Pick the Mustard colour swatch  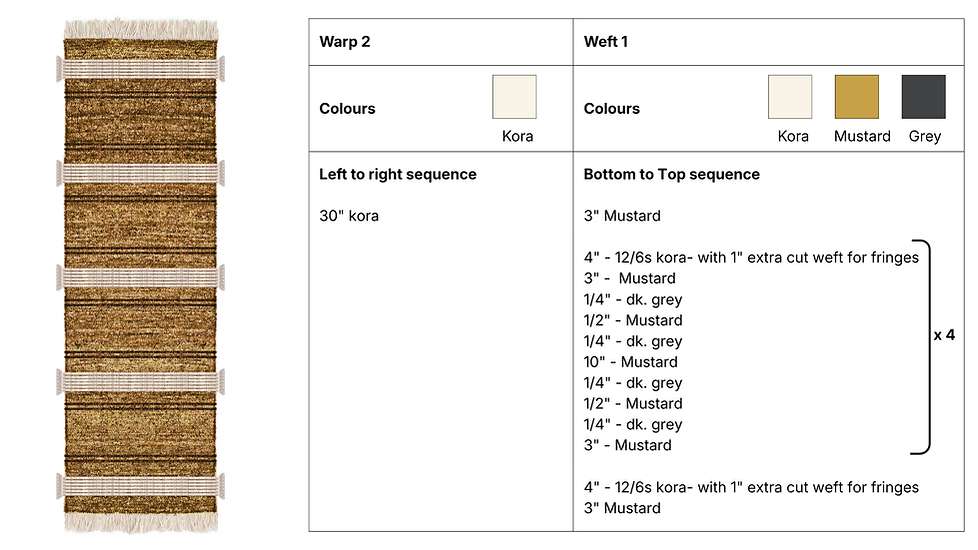click(856, 97)
